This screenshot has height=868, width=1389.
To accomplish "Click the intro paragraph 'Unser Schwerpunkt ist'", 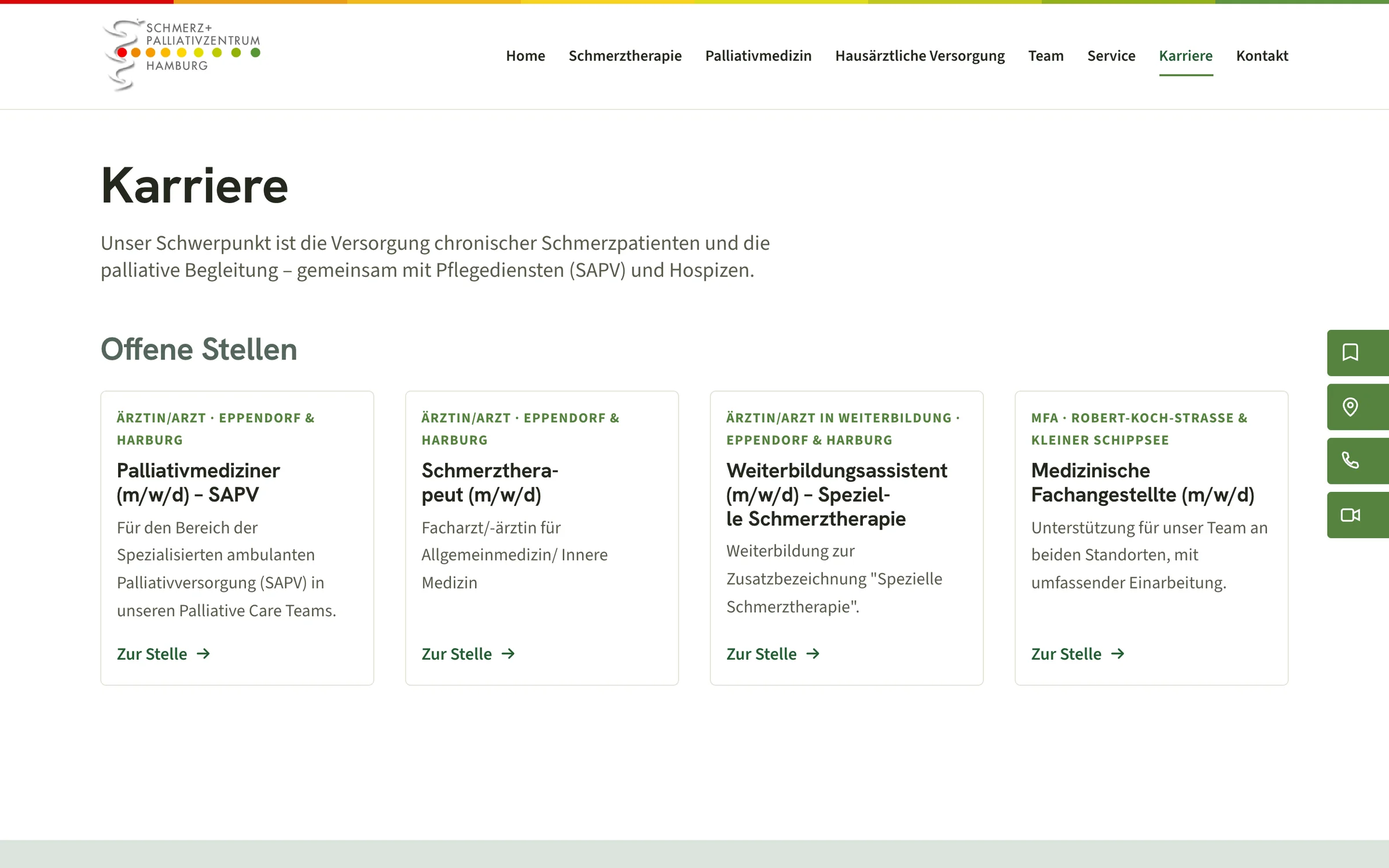I will 435,257.
